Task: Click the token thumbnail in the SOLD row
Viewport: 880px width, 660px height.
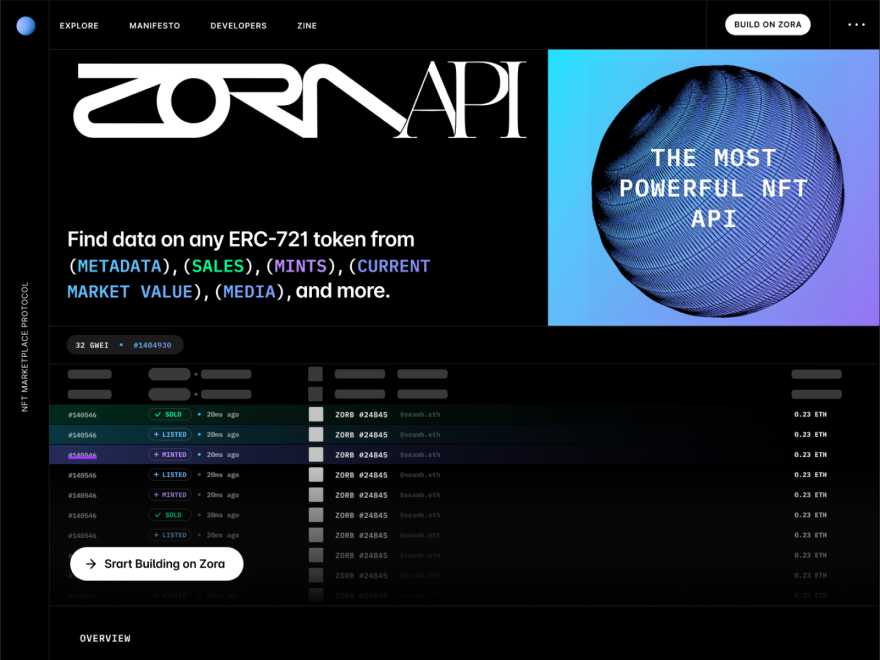Action: coord(316,415)
